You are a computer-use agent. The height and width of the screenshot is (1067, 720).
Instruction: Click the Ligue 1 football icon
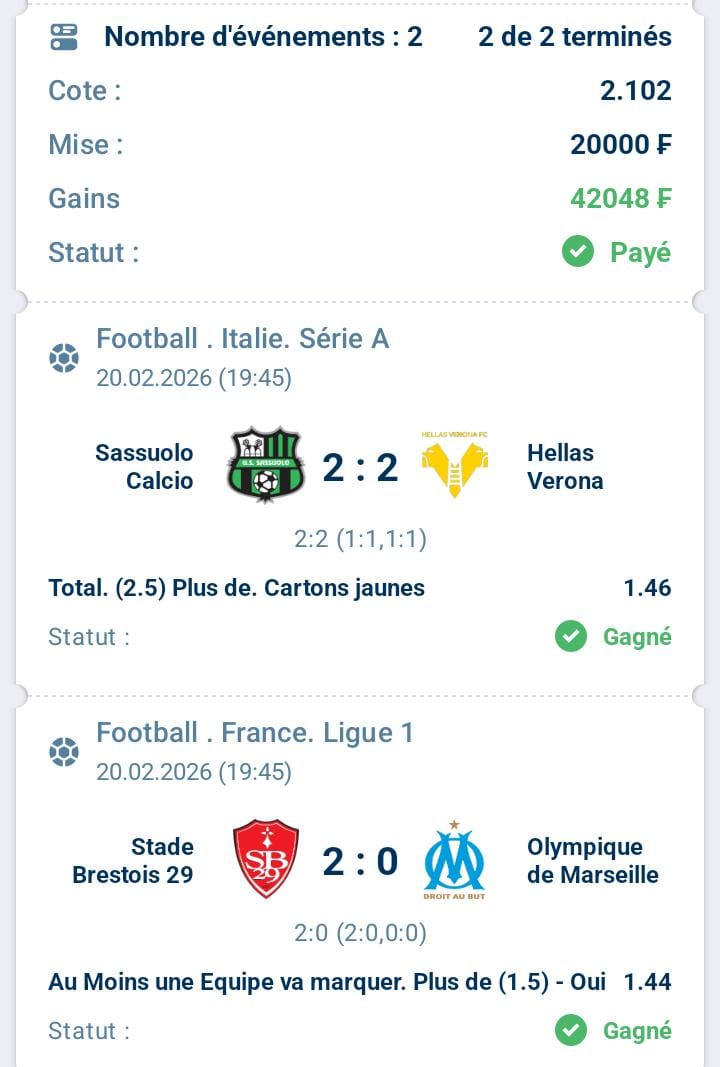pyautogui.click(x=64, y=752)
